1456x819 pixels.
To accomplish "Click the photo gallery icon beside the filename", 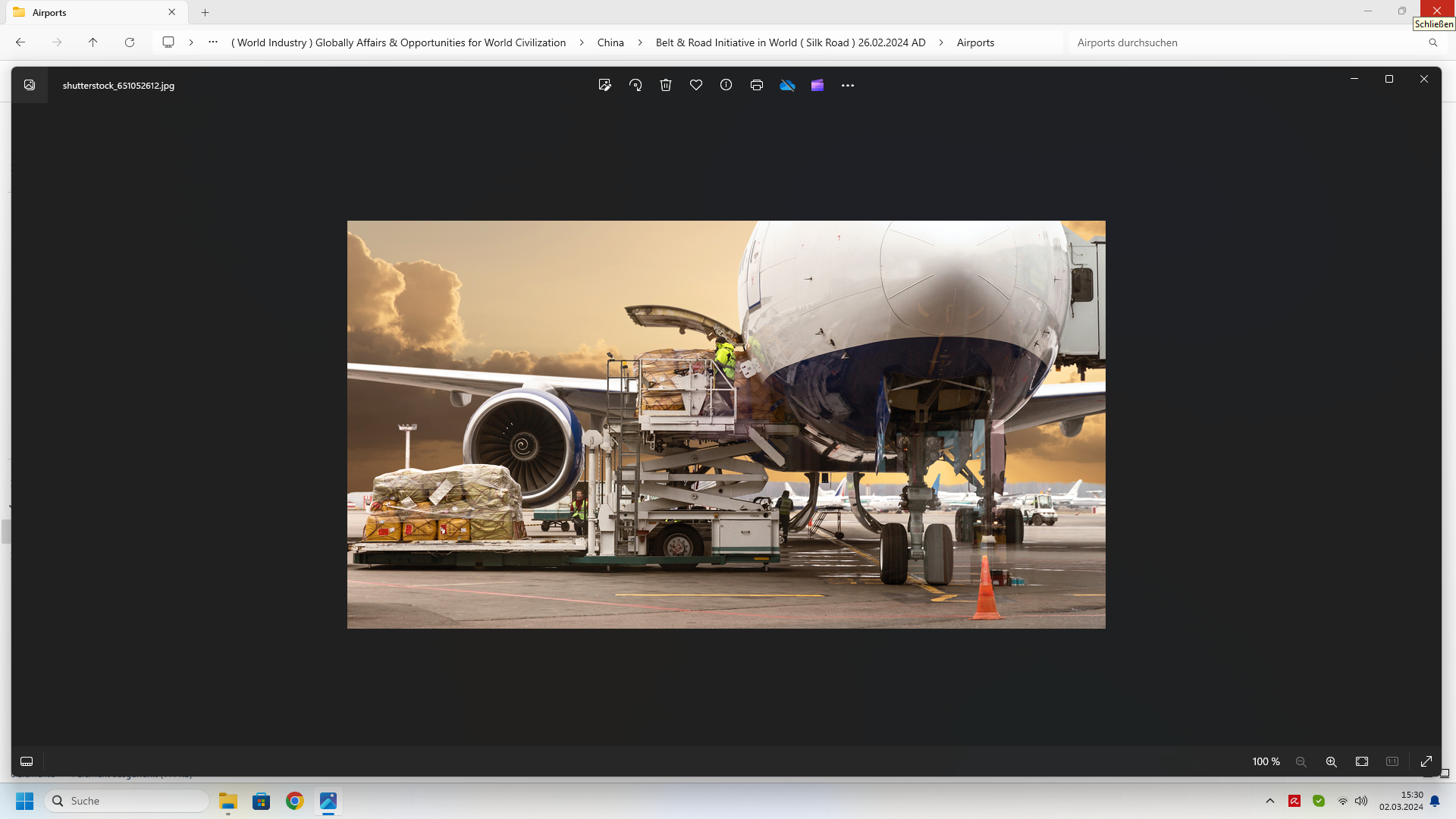I will (x=30, y=85).
